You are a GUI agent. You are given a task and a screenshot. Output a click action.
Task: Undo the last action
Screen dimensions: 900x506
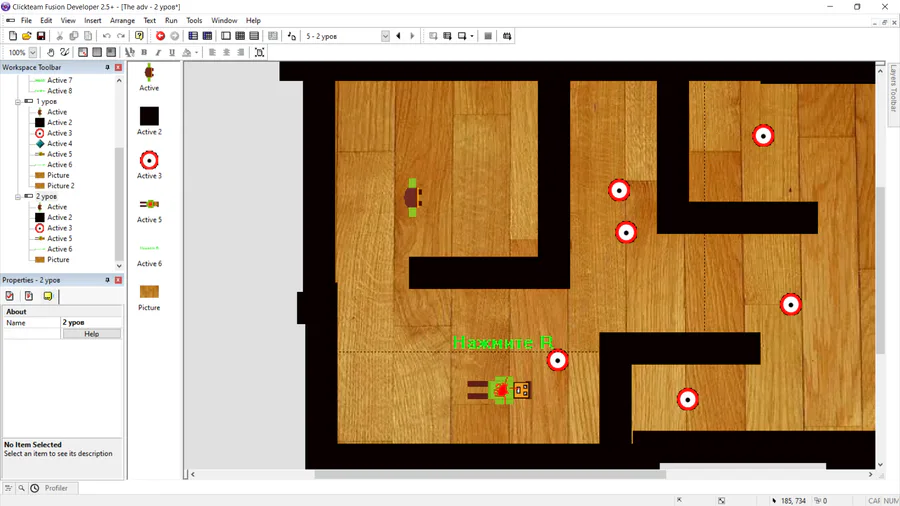106,36
